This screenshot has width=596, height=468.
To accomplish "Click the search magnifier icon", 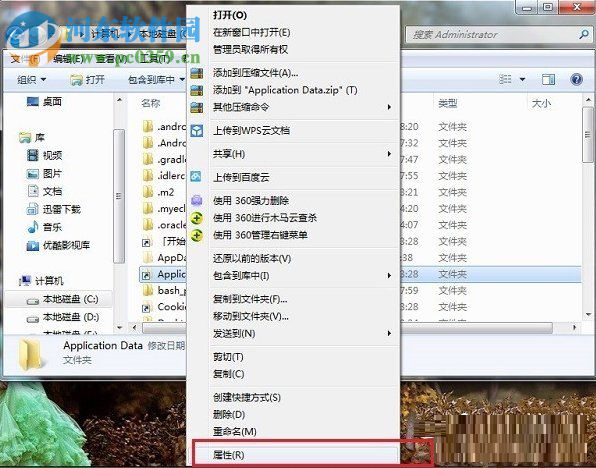I will (x=583, y=35).
